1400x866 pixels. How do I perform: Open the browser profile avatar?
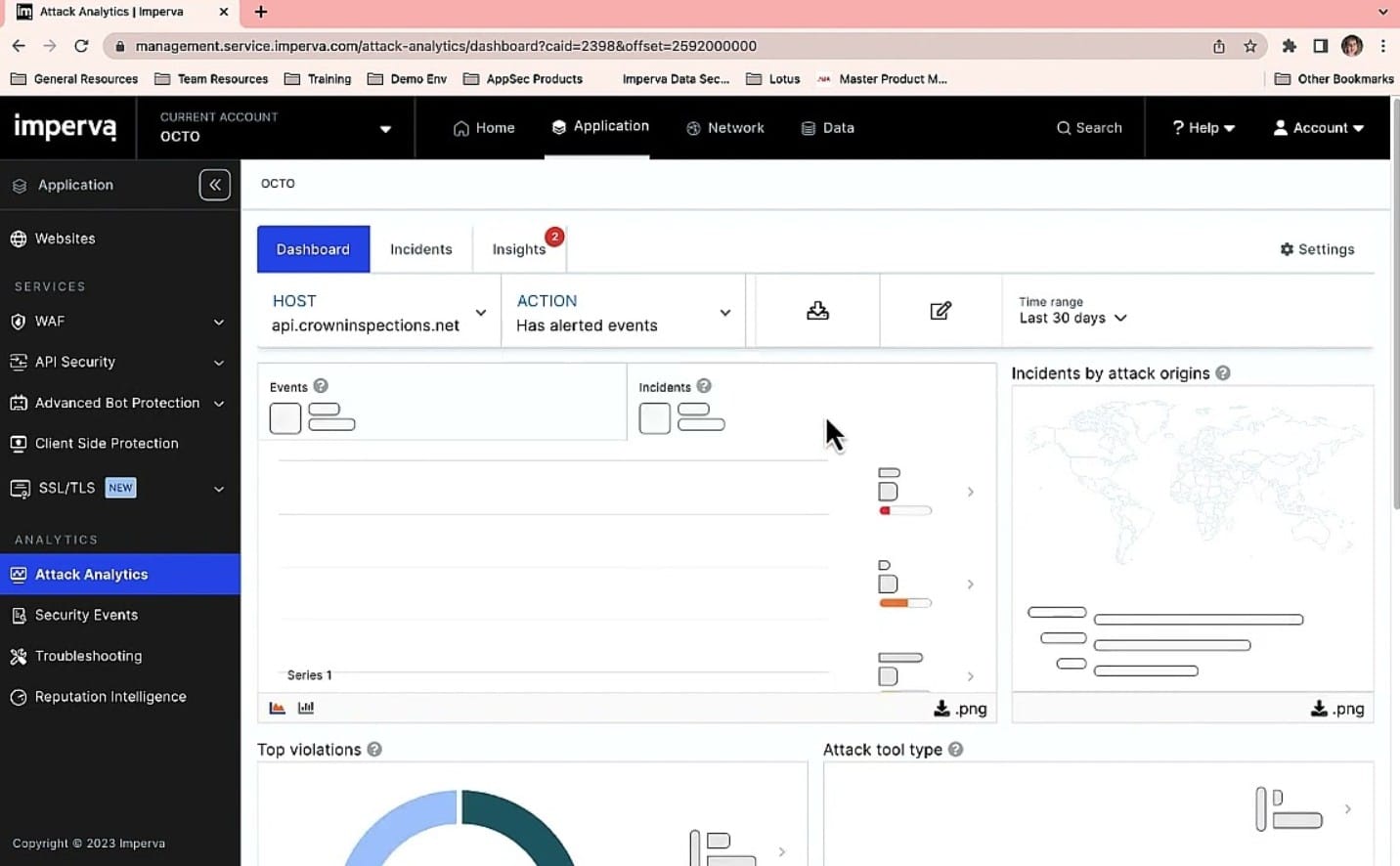pos(1352,46)
